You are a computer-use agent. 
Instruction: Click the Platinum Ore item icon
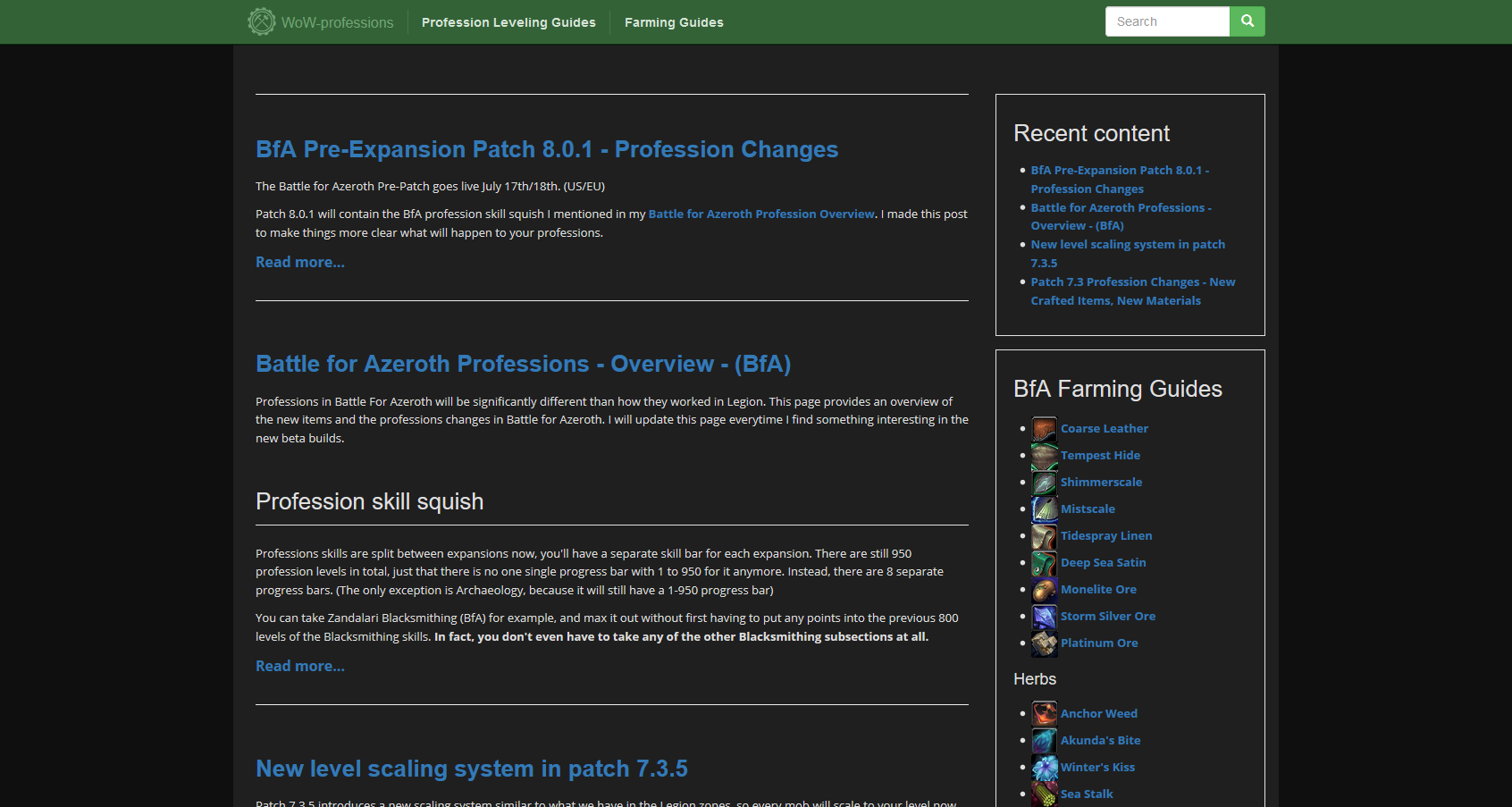tap(1045, 643)
